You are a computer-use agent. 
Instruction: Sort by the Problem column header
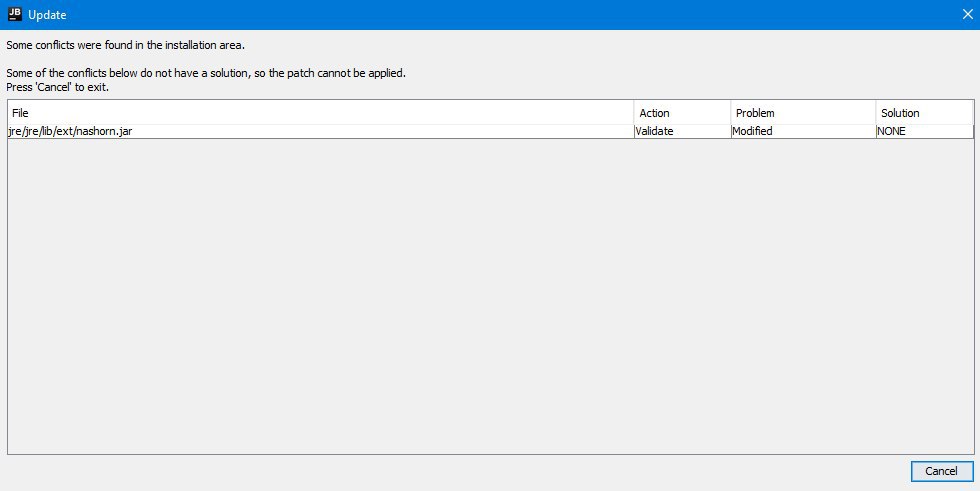[803, 113]
